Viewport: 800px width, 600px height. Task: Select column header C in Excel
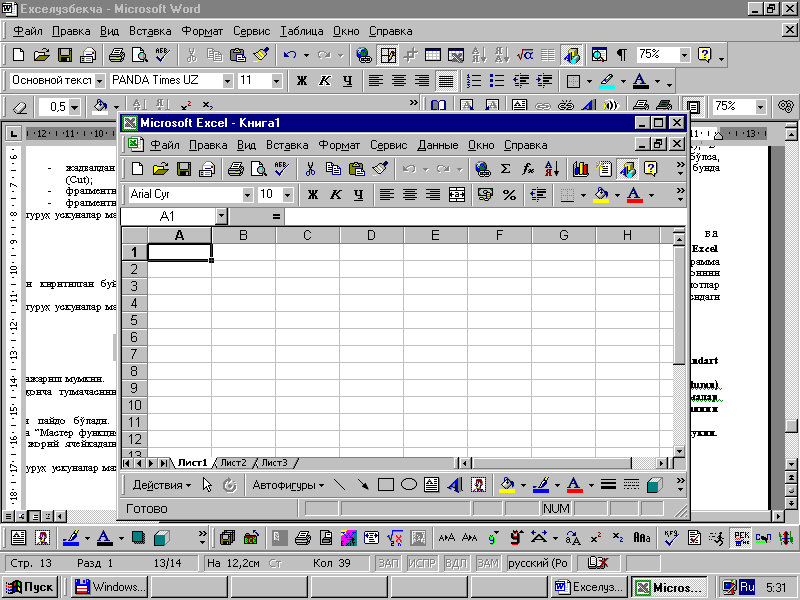(307, 235)
